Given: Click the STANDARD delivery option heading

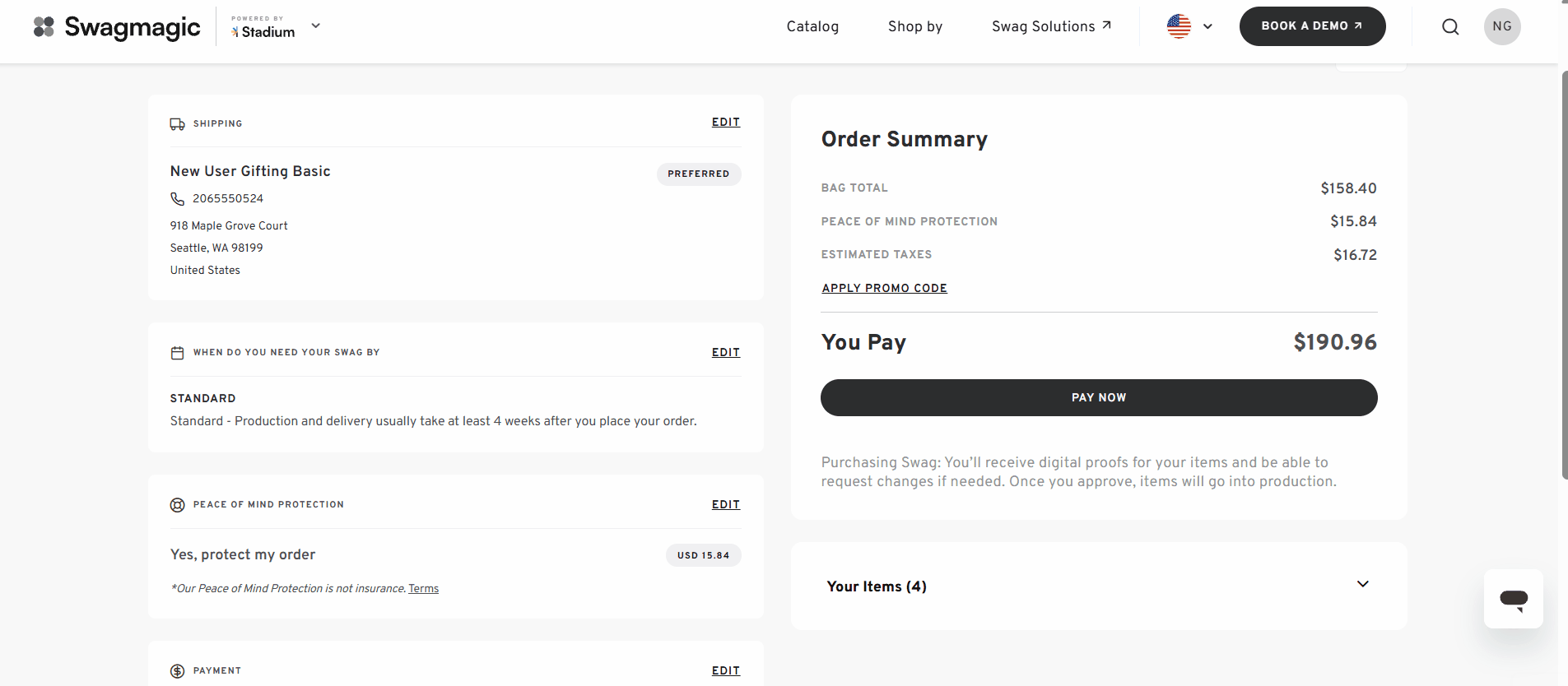Looking at the screenshot, I should (202, 399).
